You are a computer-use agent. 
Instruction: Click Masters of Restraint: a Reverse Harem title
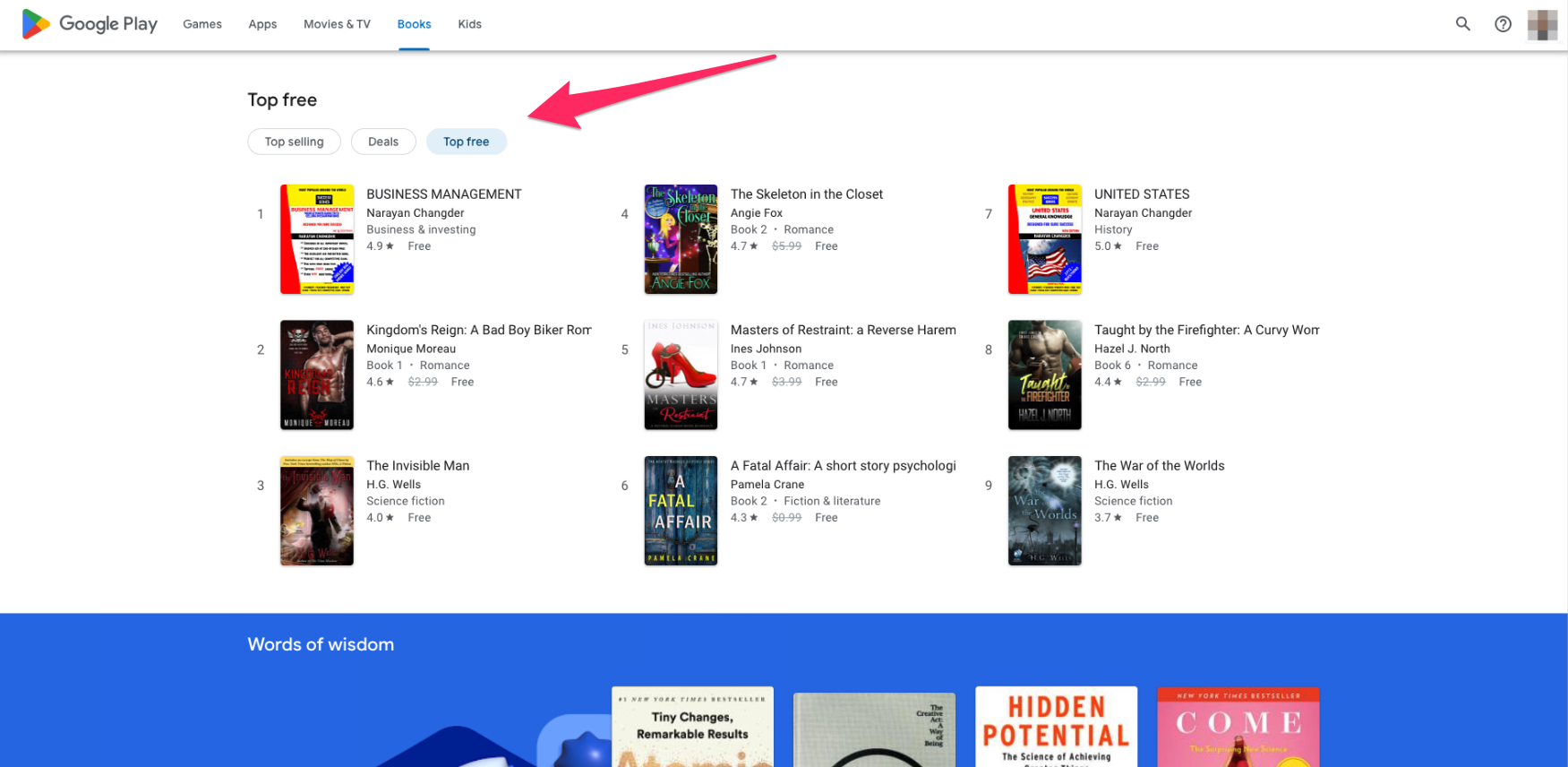click(x=844, y=330)
